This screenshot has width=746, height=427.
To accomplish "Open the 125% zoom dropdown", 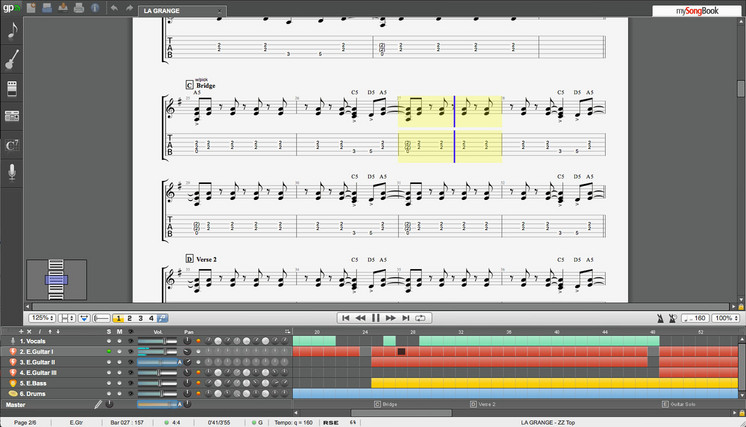I will [x=42, y=318].
